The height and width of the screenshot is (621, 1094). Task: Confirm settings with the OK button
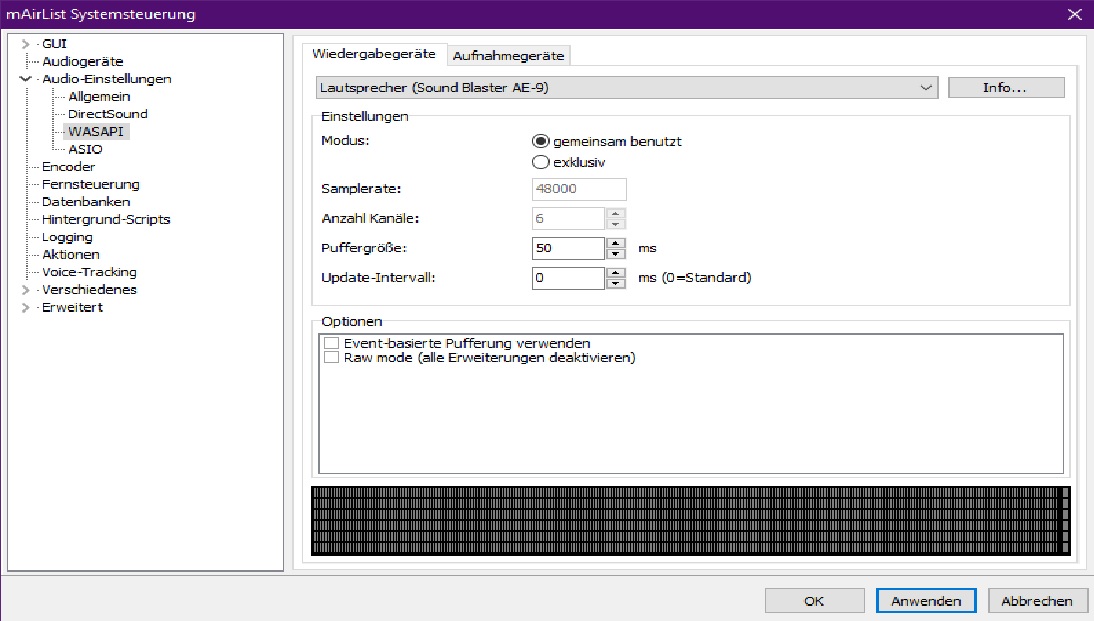pyautogui.click(x=814, y=601)
